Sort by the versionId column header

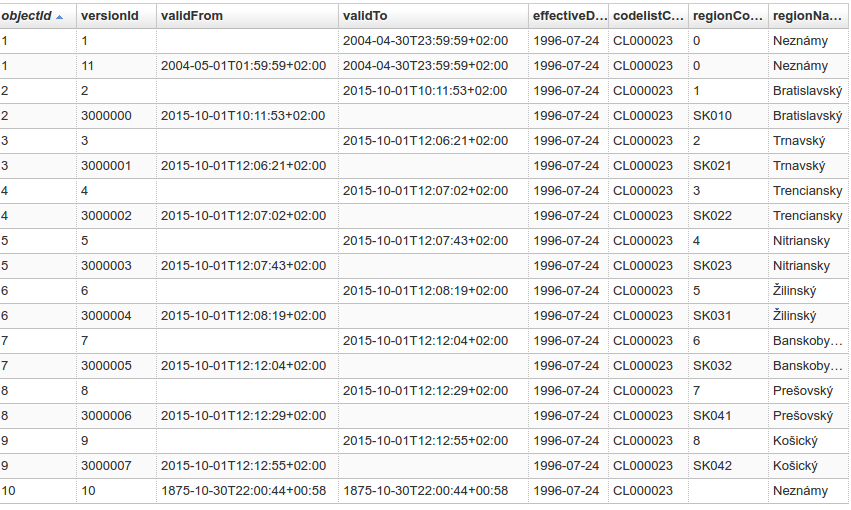[101, 16]
